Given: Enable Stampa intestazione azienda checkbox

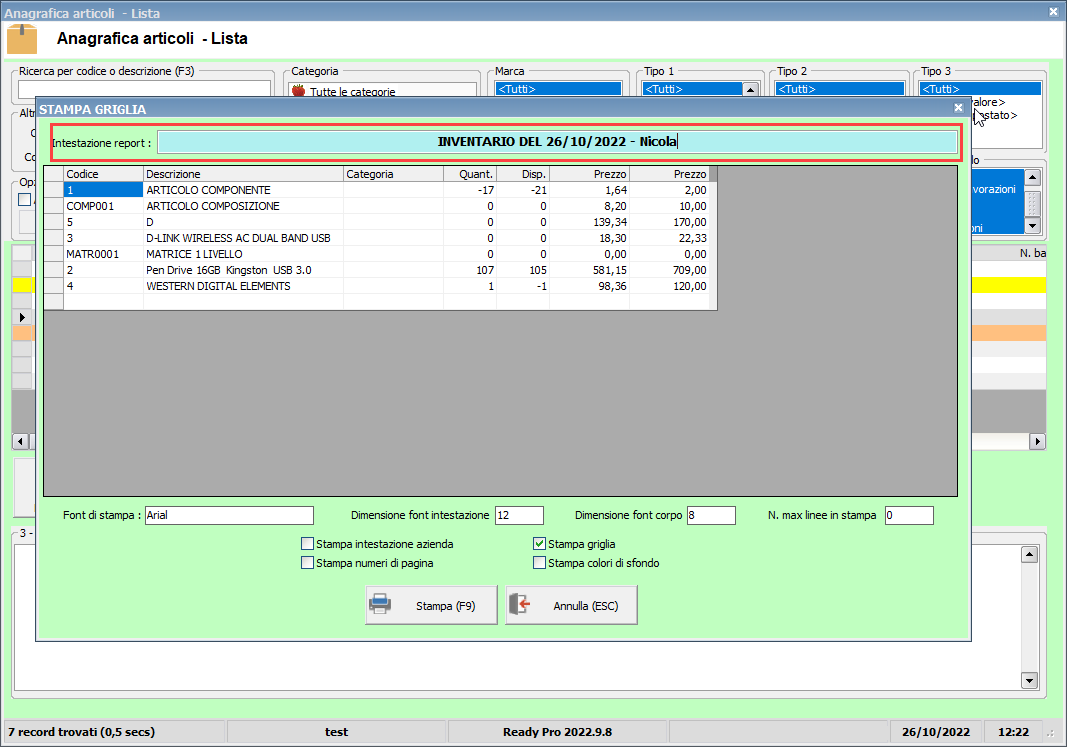Looking at the screenshot, I should click(x=308, y=544).
